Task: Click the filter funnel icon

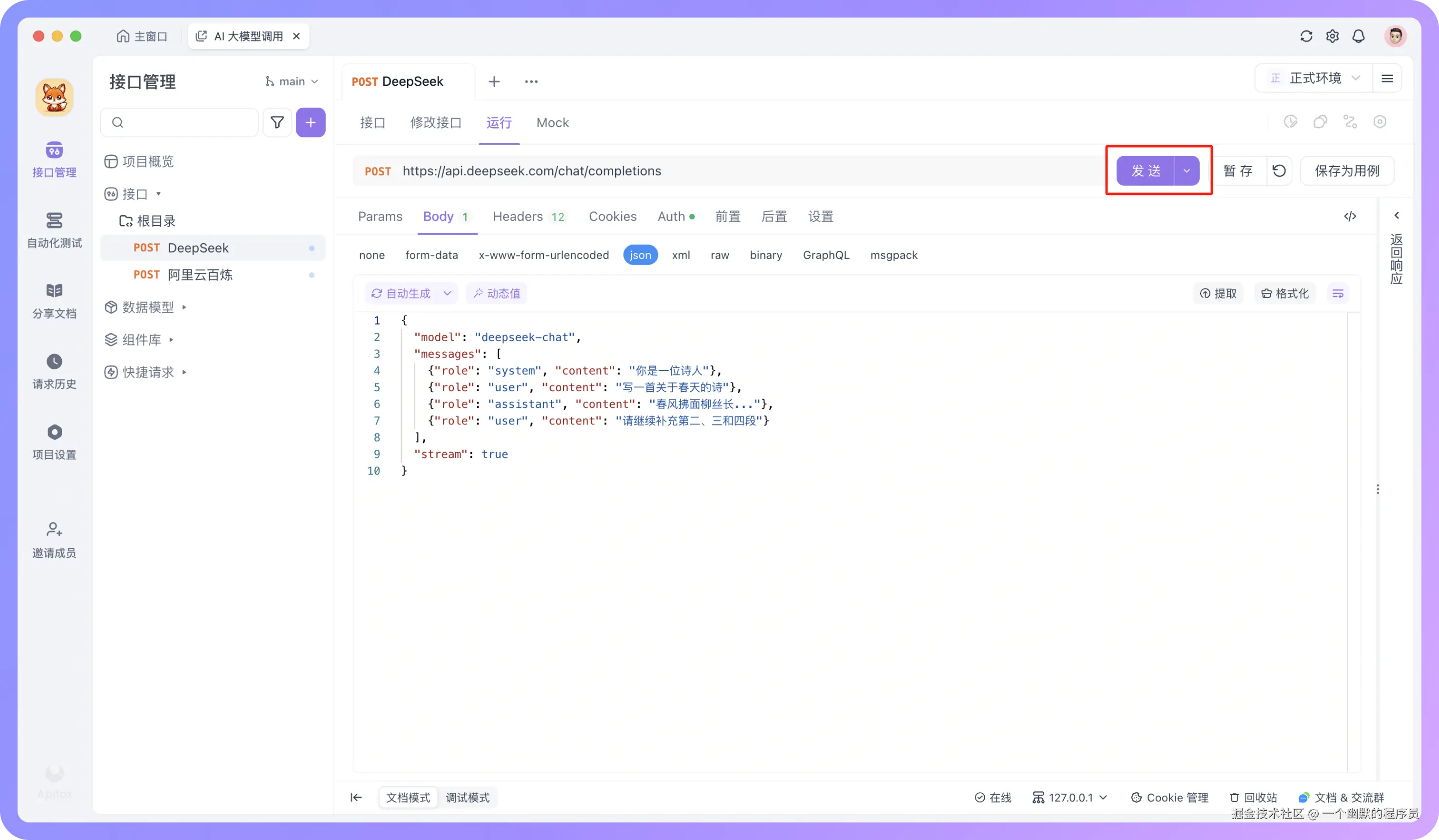Action: coord(277,122)
